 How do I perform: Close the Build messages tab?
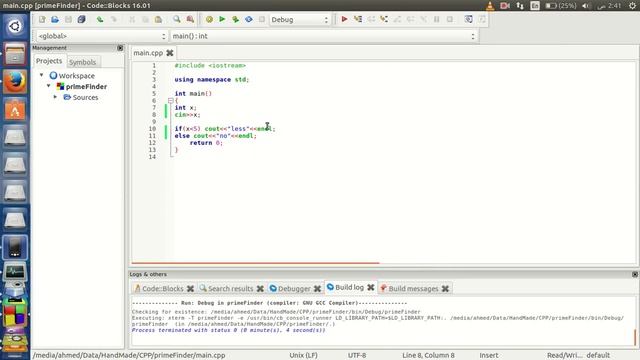click(445, 289)
